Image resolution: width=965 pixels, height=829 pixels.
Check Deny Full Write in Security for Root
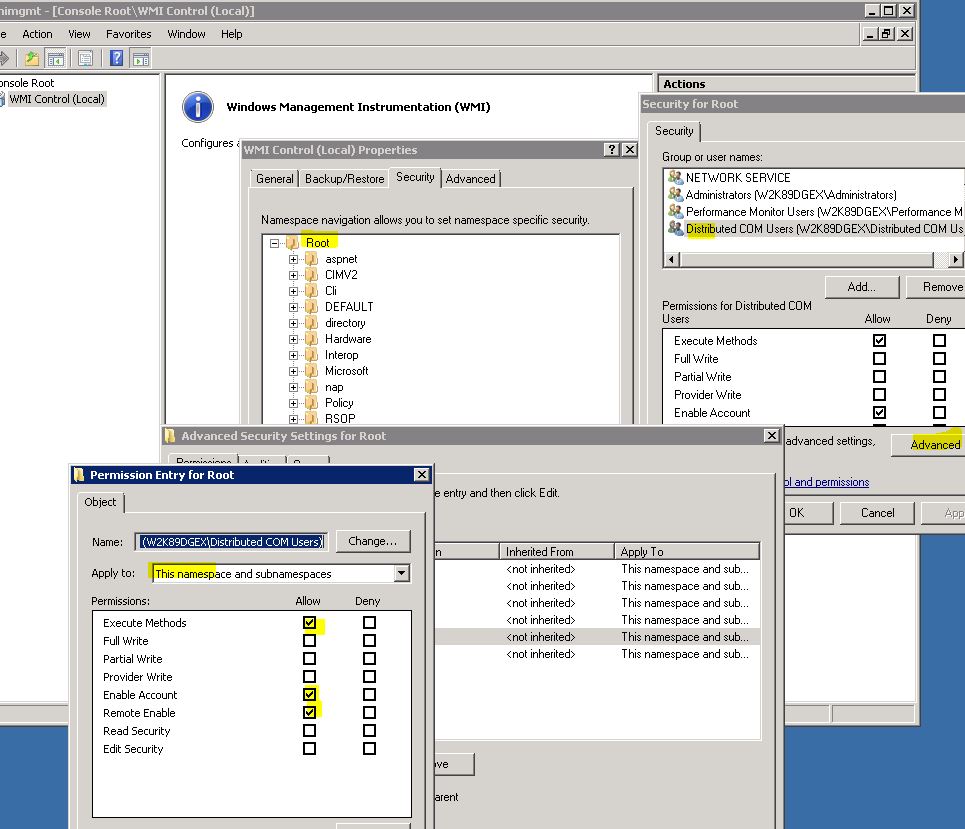(939, 358)
